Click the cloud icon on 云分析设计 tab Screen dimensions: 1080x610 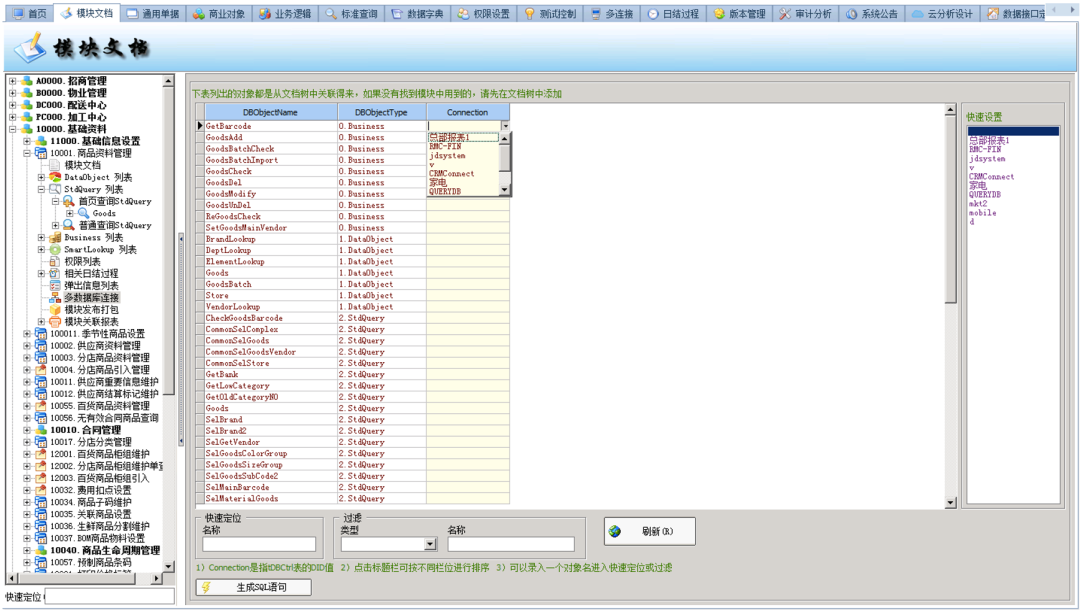pyautogui.click(x=917, y=14)
